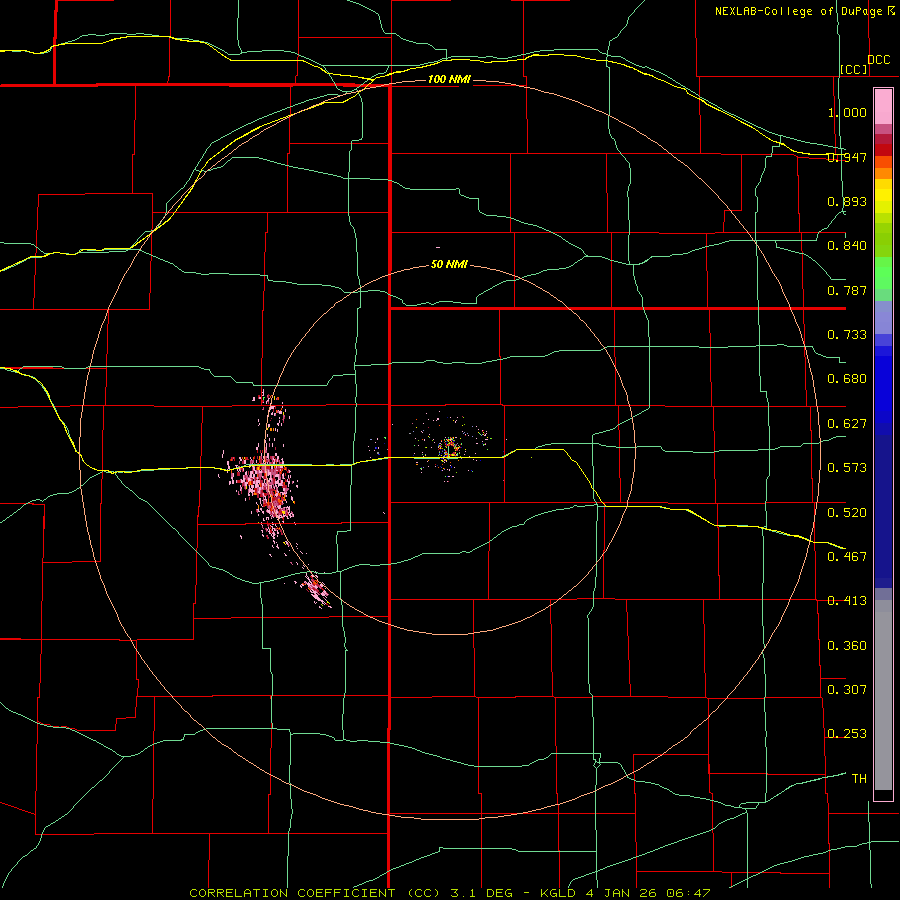Image resolution: width=900 pixels, height=900 pixels.
Task: Select the 1.000 color scale value
Action: click(847, 112)
